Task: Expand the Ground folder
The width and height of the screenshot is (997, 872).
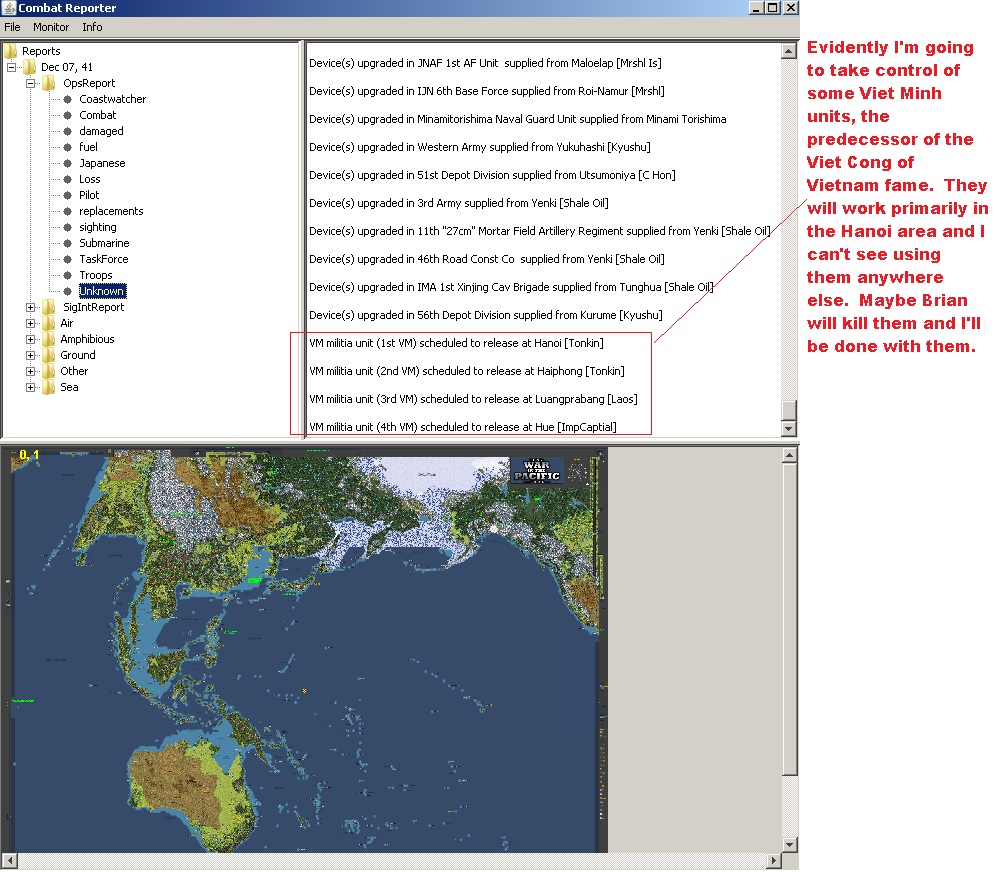Action: 30,355
